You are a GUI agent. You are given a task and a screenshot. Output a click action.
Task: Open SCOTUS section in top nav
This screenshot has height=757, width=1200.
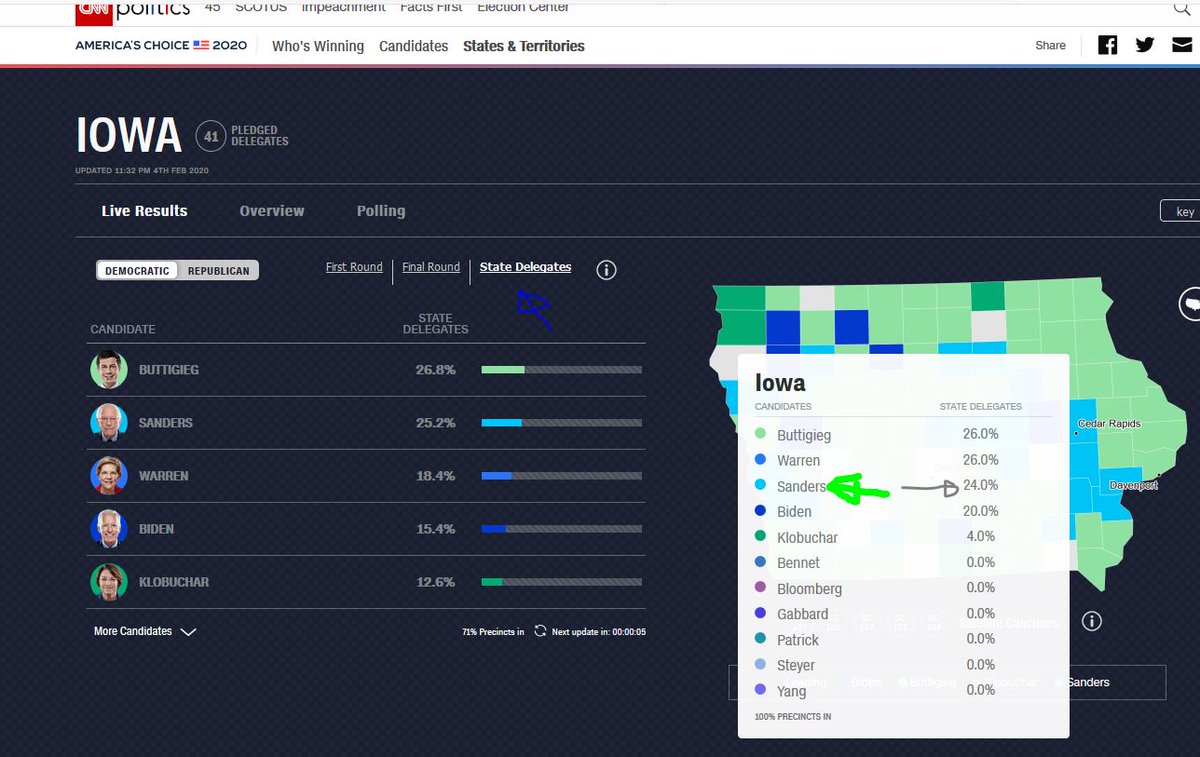coord(261,7)
